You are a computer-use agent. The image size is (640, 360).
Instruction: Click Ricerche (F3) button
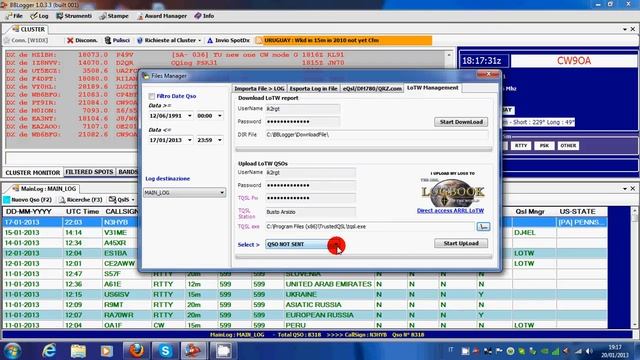(80, 200)
